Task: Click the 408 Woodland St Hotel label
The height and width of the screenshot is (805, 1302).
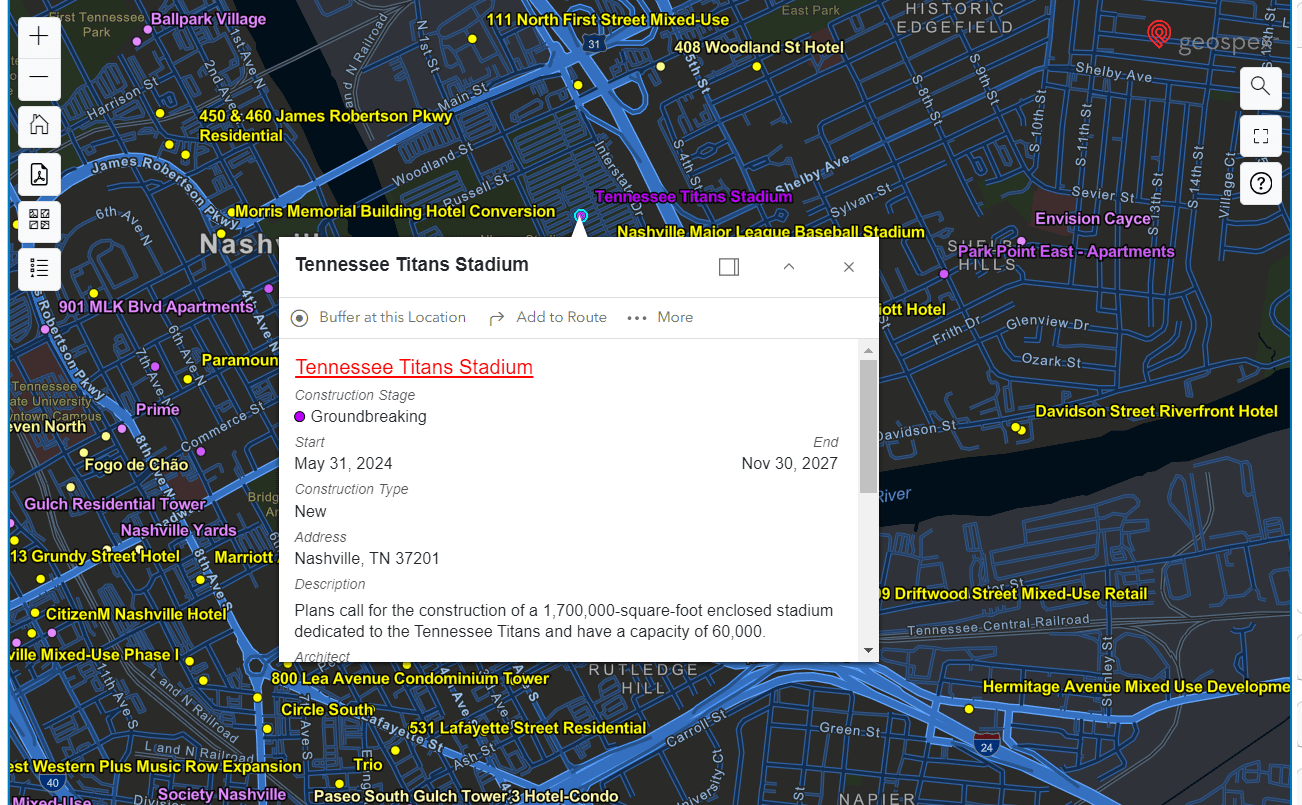Action: [x=759, y=47]
